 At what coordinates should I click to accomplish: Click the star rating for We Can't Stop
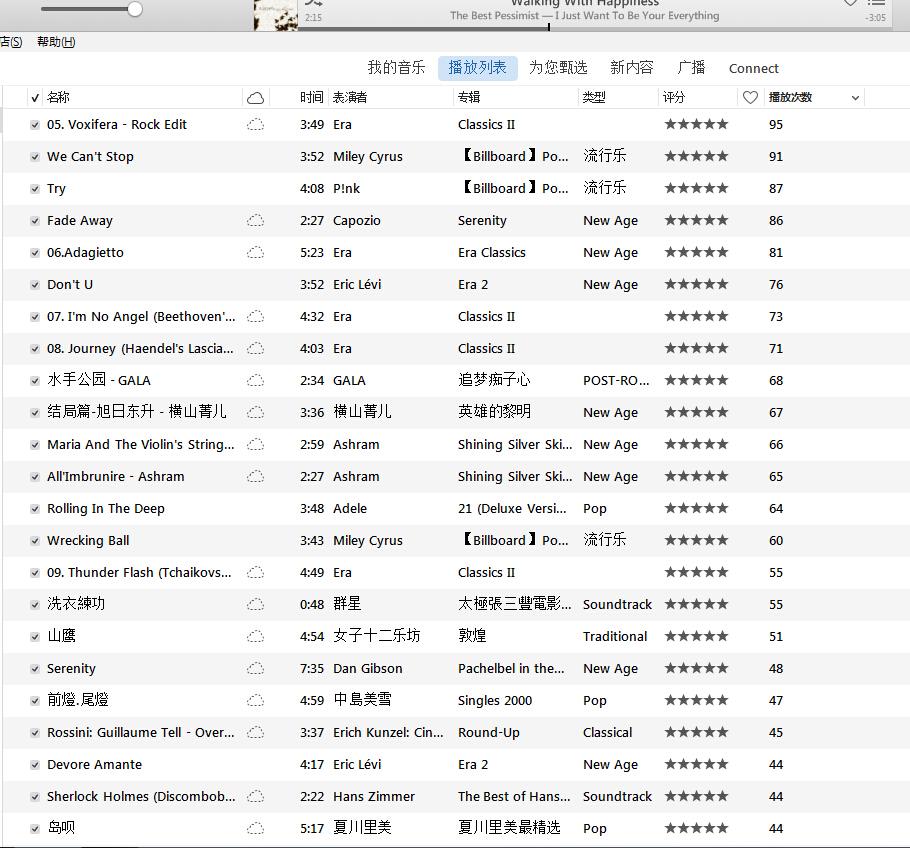(696, 156)
